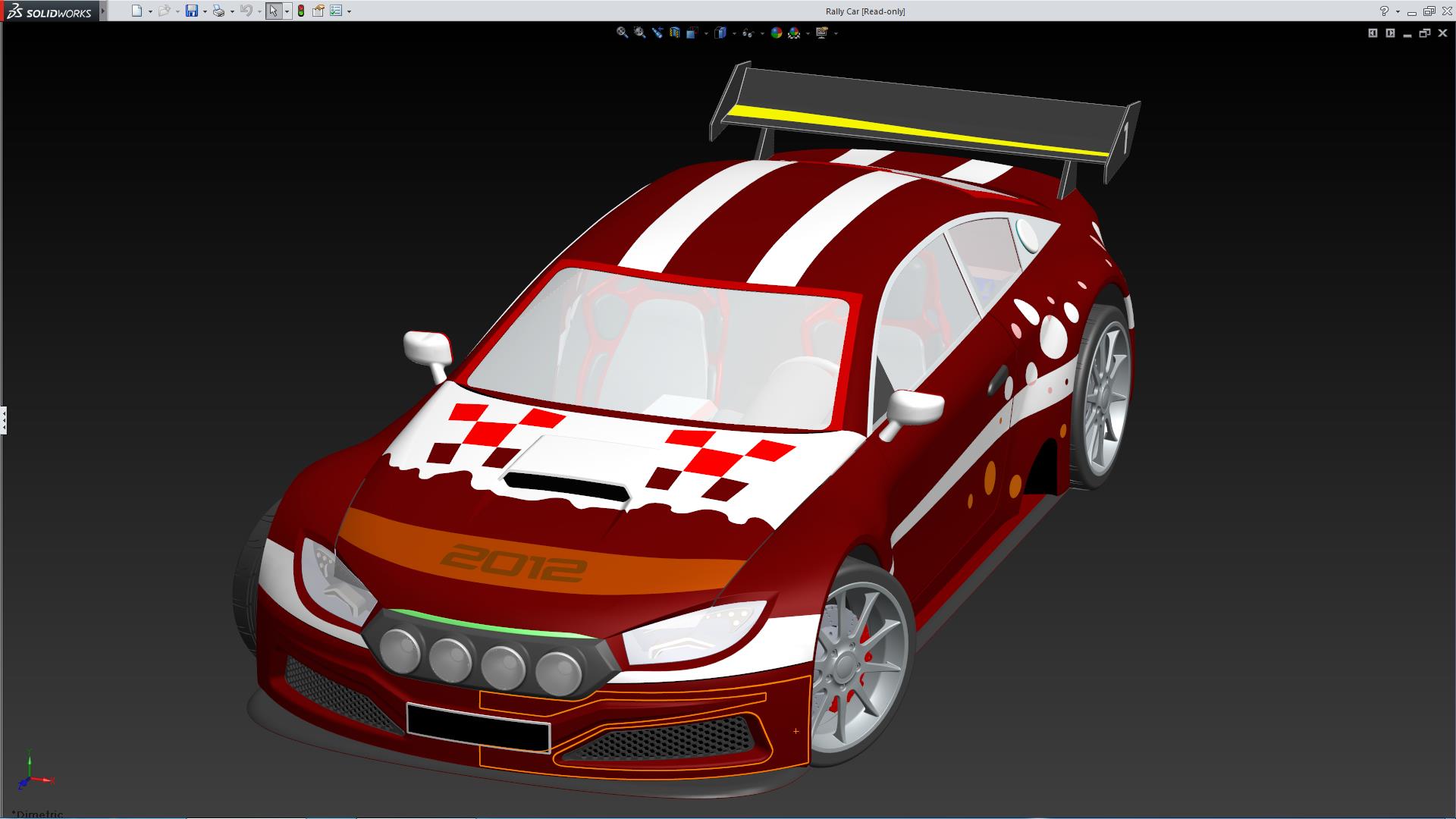Screen dimensions: 1456x819
Task: Toggle the Select arrow tool
Action: pyautogui.click(x=273, y=11)
